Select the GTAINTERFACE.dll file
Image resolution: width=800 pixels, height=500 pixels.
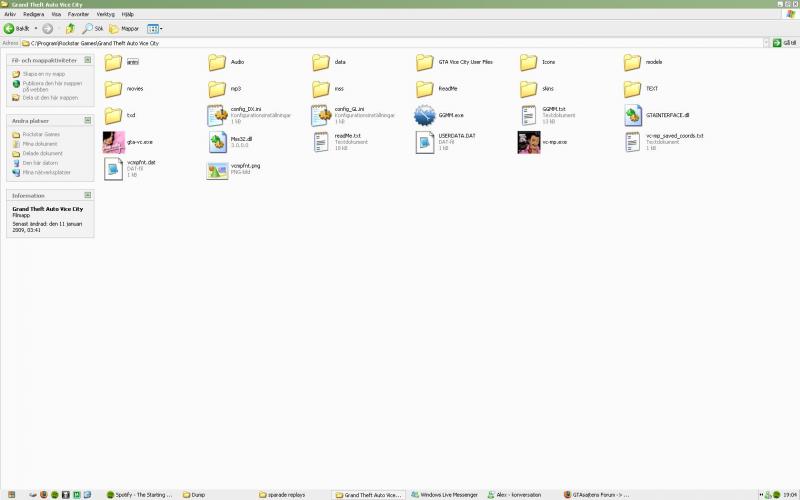633,115
